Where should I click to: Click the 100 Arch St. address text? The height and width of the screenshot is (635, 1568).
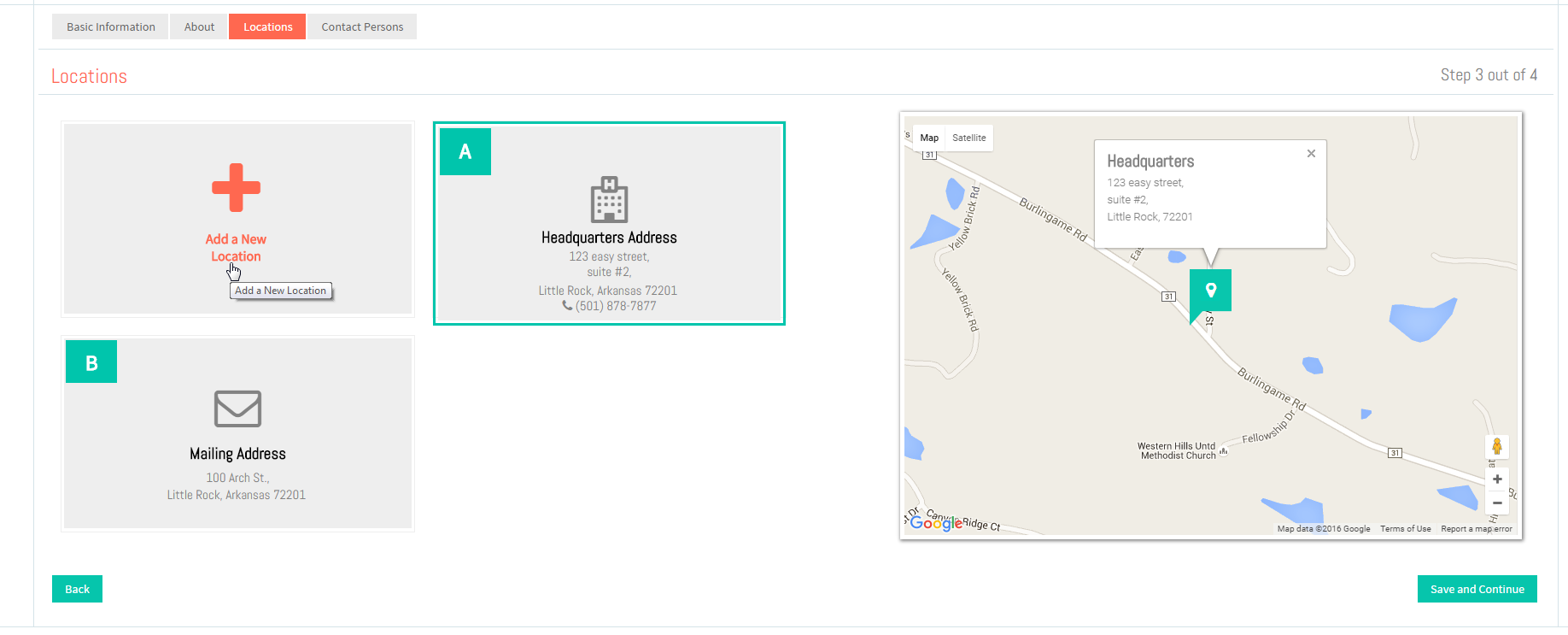point(237,478)
